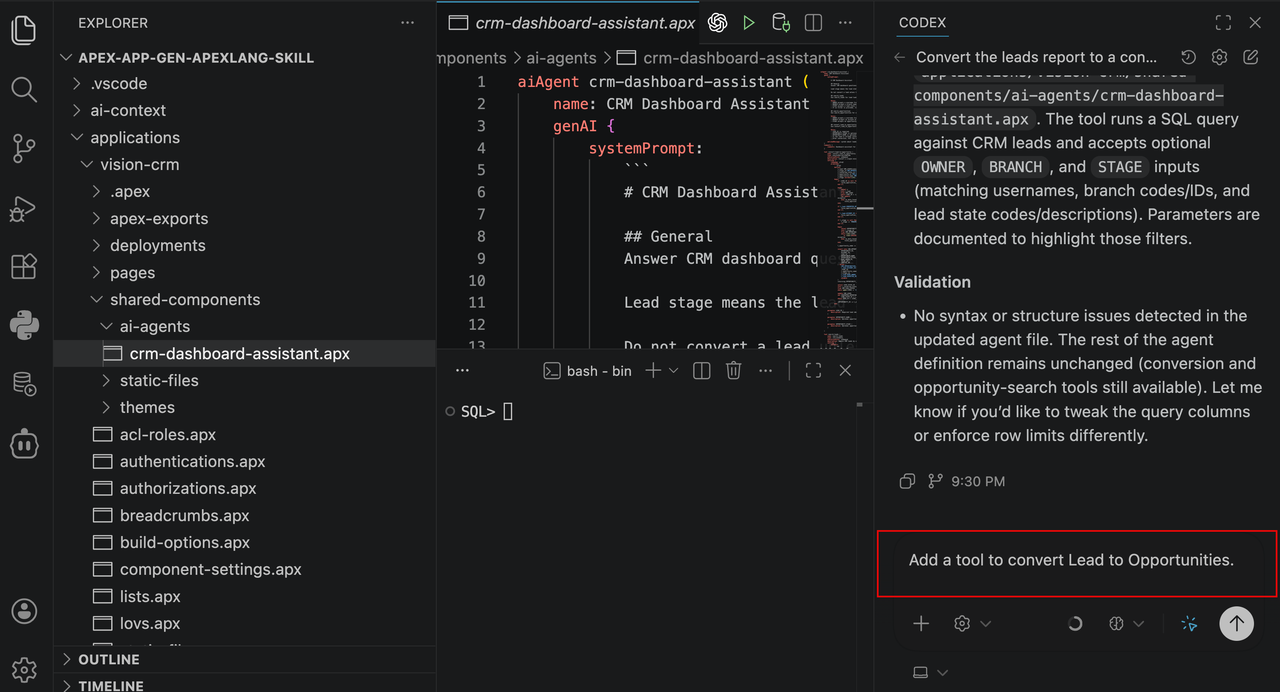The height and width of the screenshot is (692, 1280).
Task: Open Codex settings gear in header
Action: pos(1219,57)
